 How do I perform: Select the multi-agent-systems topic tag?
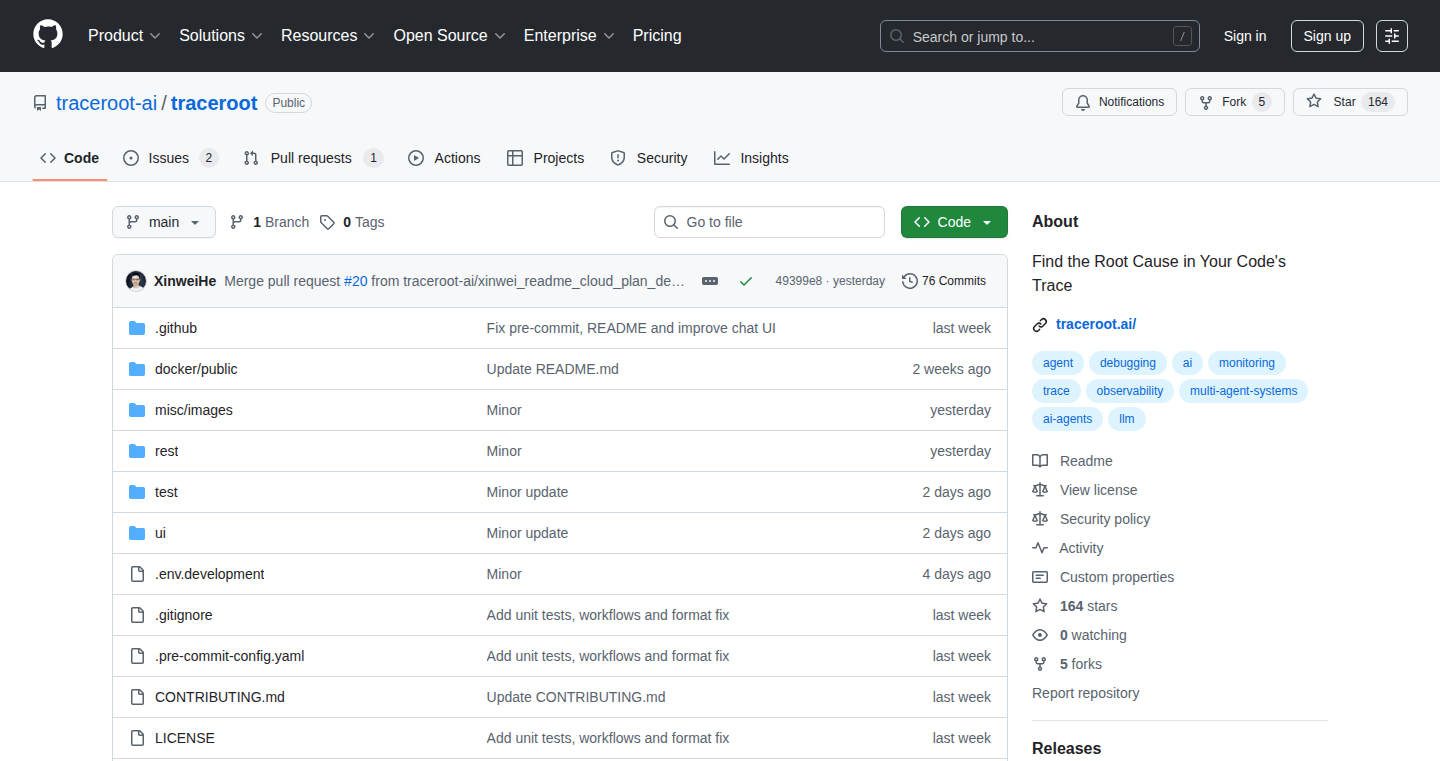click(1243, 391)
